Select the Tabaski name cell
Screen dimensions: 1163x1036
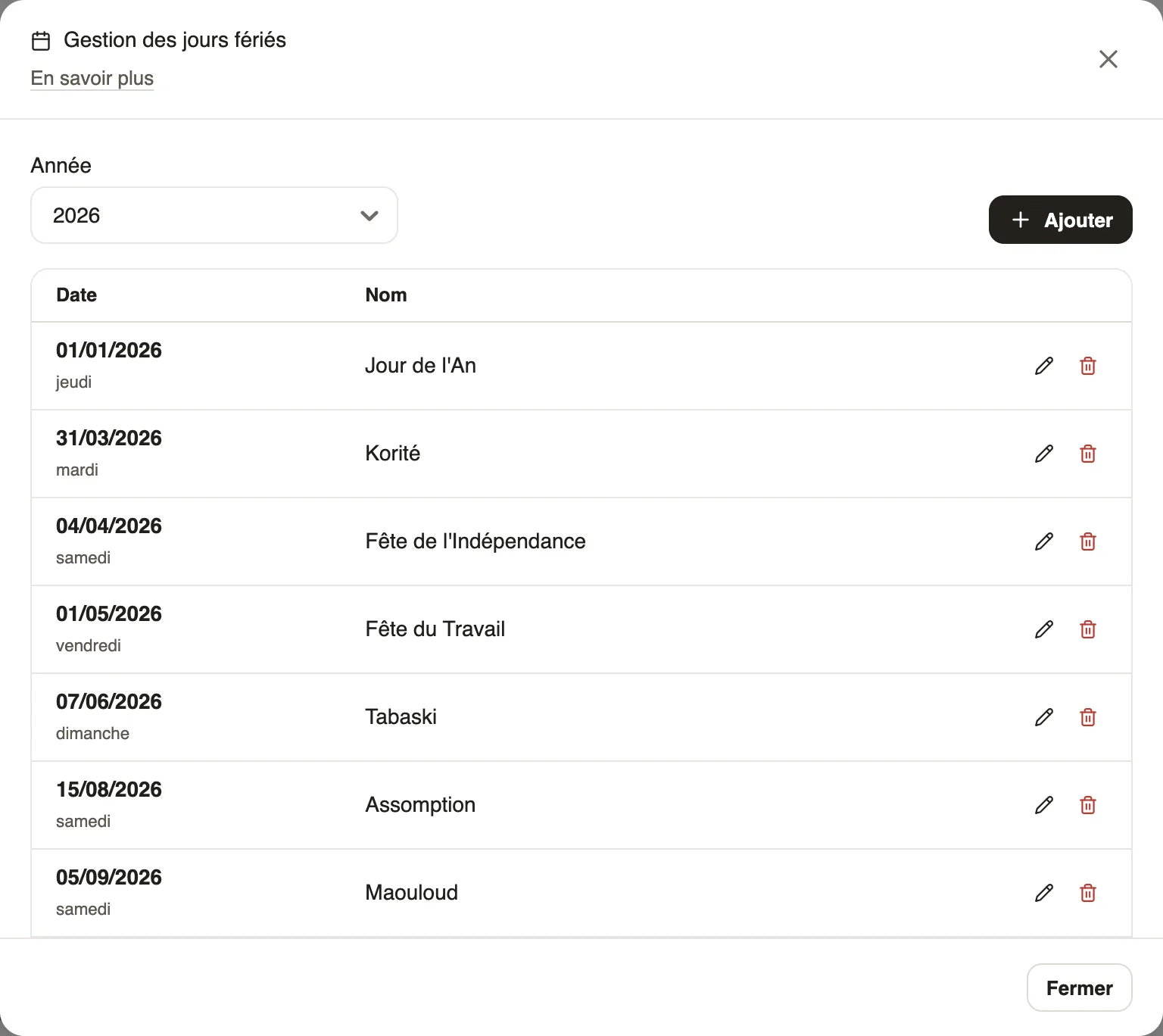(401, 717)
